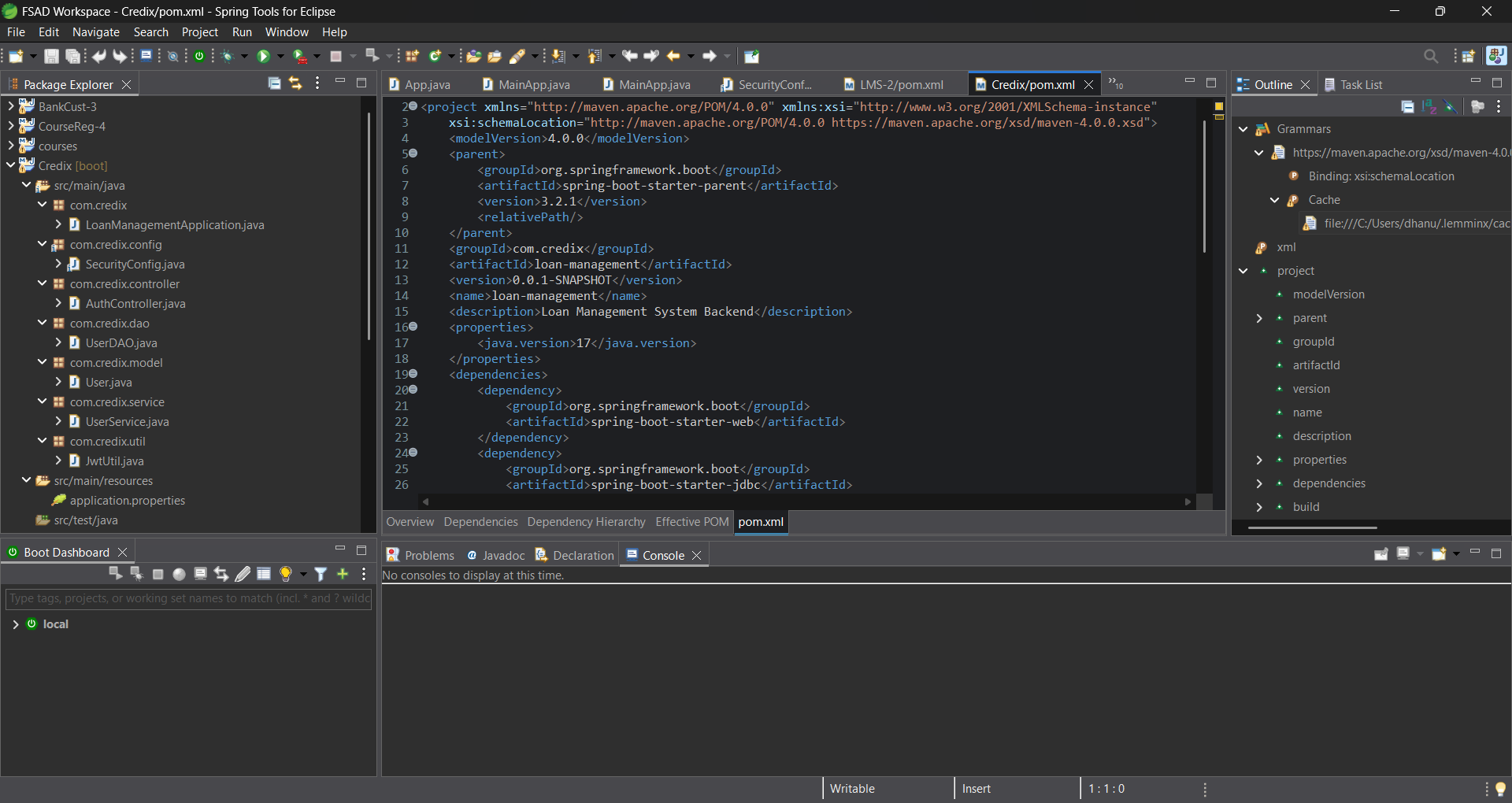Click the Boot Dashboard tag filter field
Screen dimensions: 1512x803
tap(188, 598)
